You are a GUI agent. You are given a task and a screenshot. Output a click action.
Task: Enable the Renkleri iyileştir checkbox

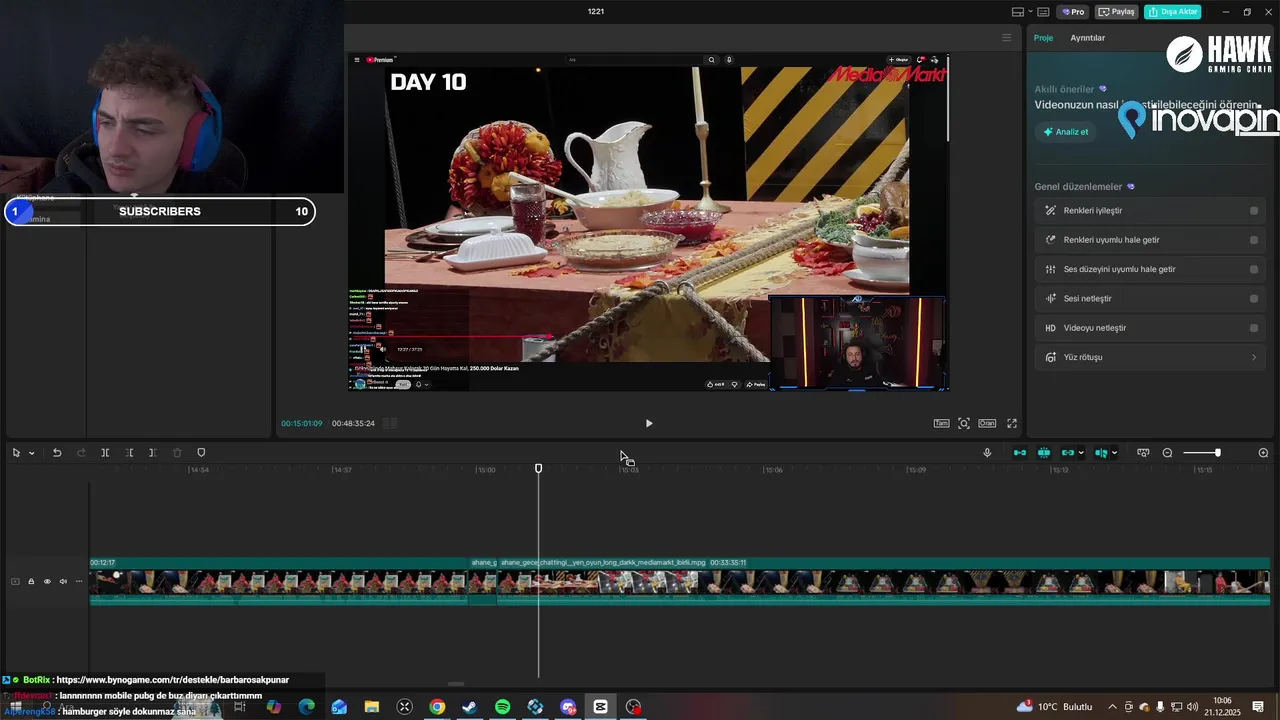click(1254, 211)
